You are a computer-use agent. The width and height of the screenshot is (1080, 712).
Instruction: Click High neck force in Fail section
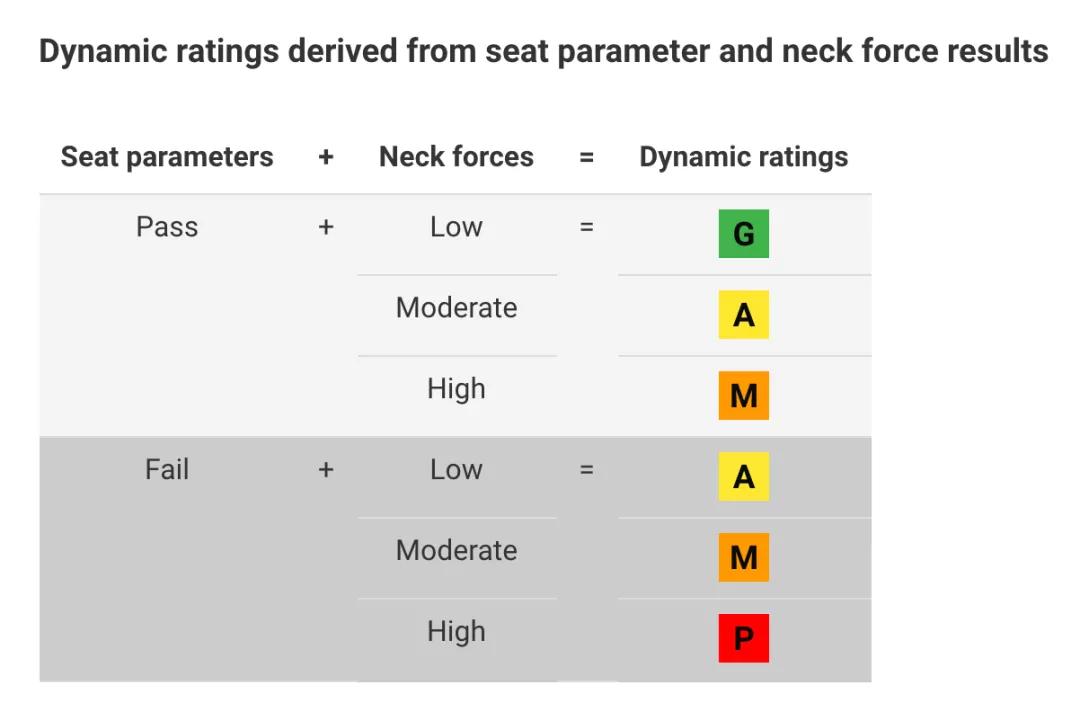point(456,632)
